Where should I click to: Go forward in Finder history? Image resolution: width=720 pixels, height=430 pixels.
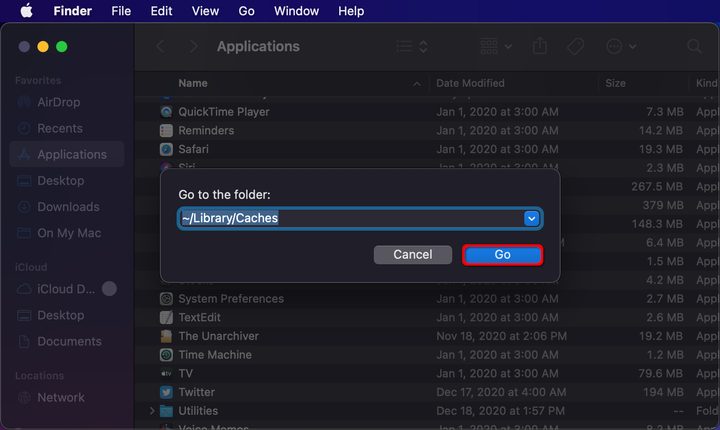click(194, 46)
